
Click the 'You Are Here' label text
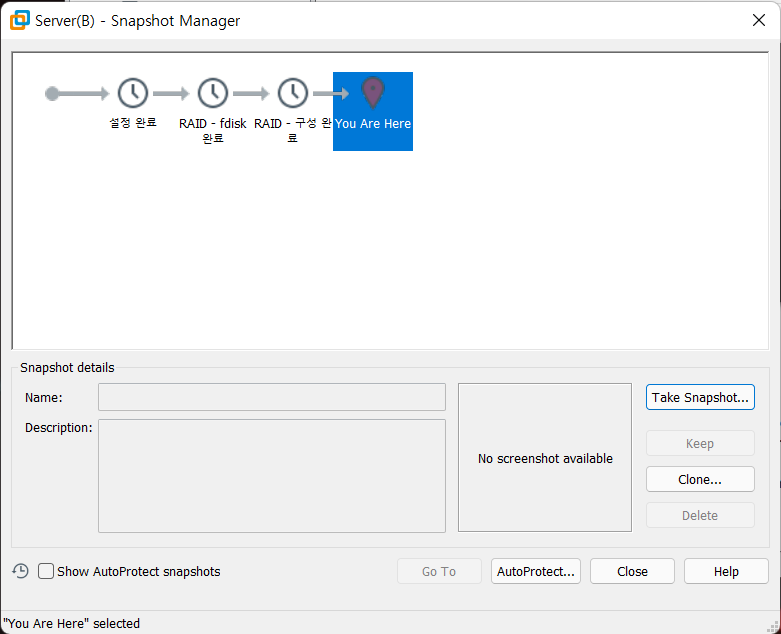tap(373, 124)
